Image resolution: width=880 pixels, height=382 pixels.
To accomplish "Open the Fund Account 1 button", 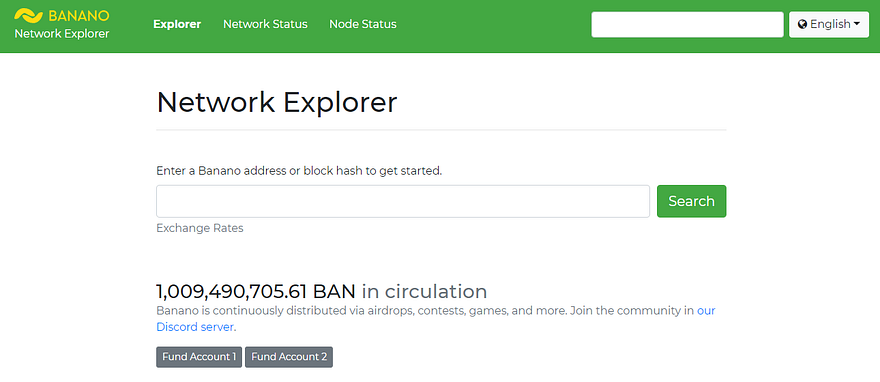I will [x=199, y=357].
